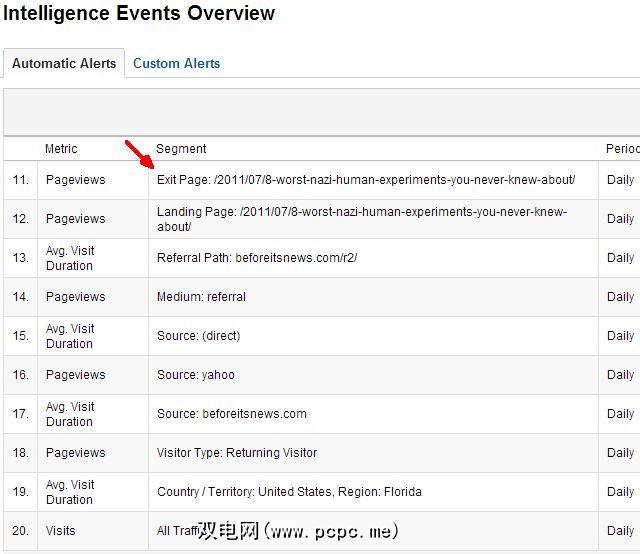Click the Daily period in row 14
Viewport: 640px width, 554px height.
(x=620, y=297)
